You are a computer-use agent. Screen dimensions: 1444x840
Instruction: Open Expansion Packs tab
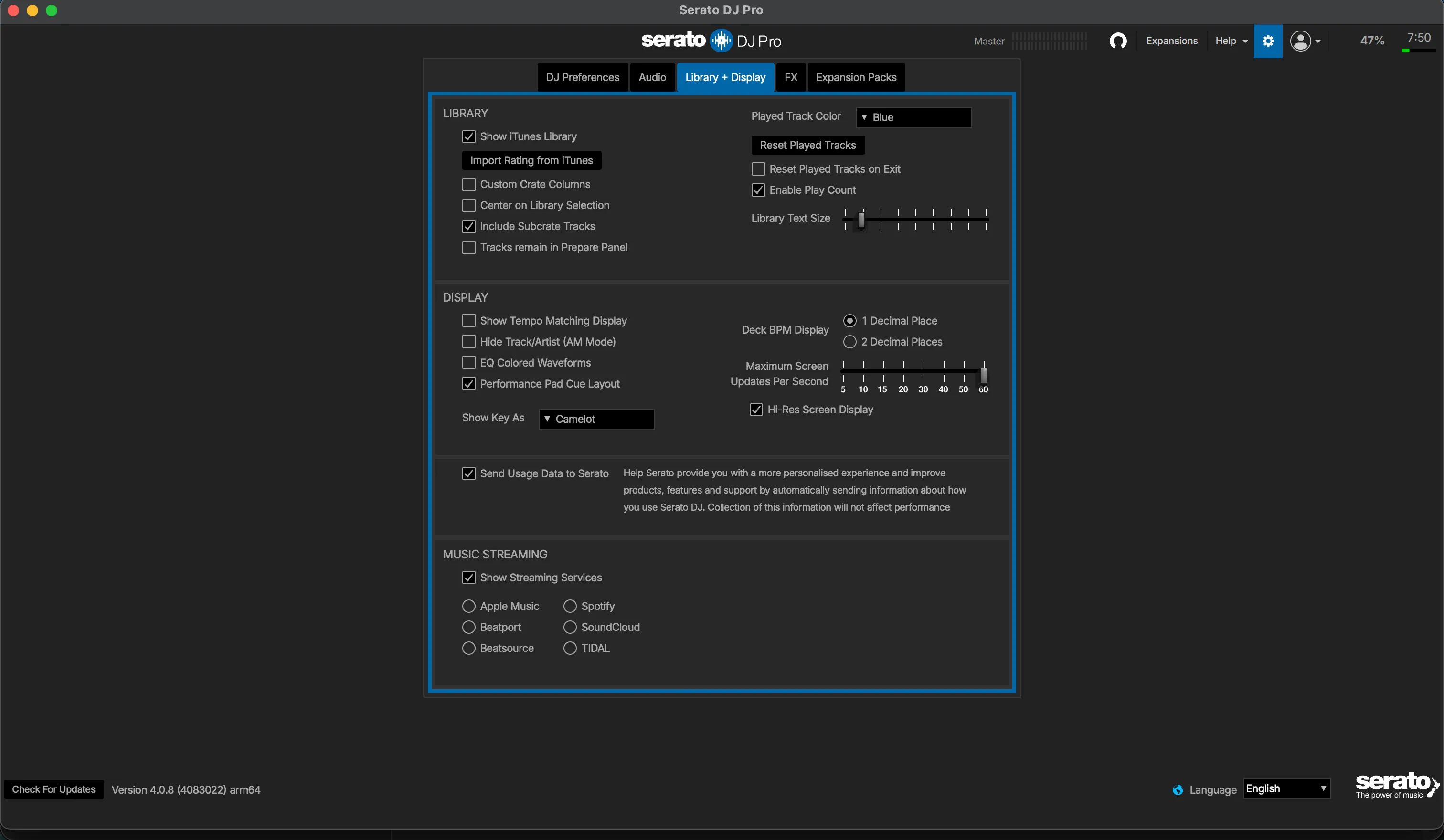pyautogui.click(x=856, y=77)
